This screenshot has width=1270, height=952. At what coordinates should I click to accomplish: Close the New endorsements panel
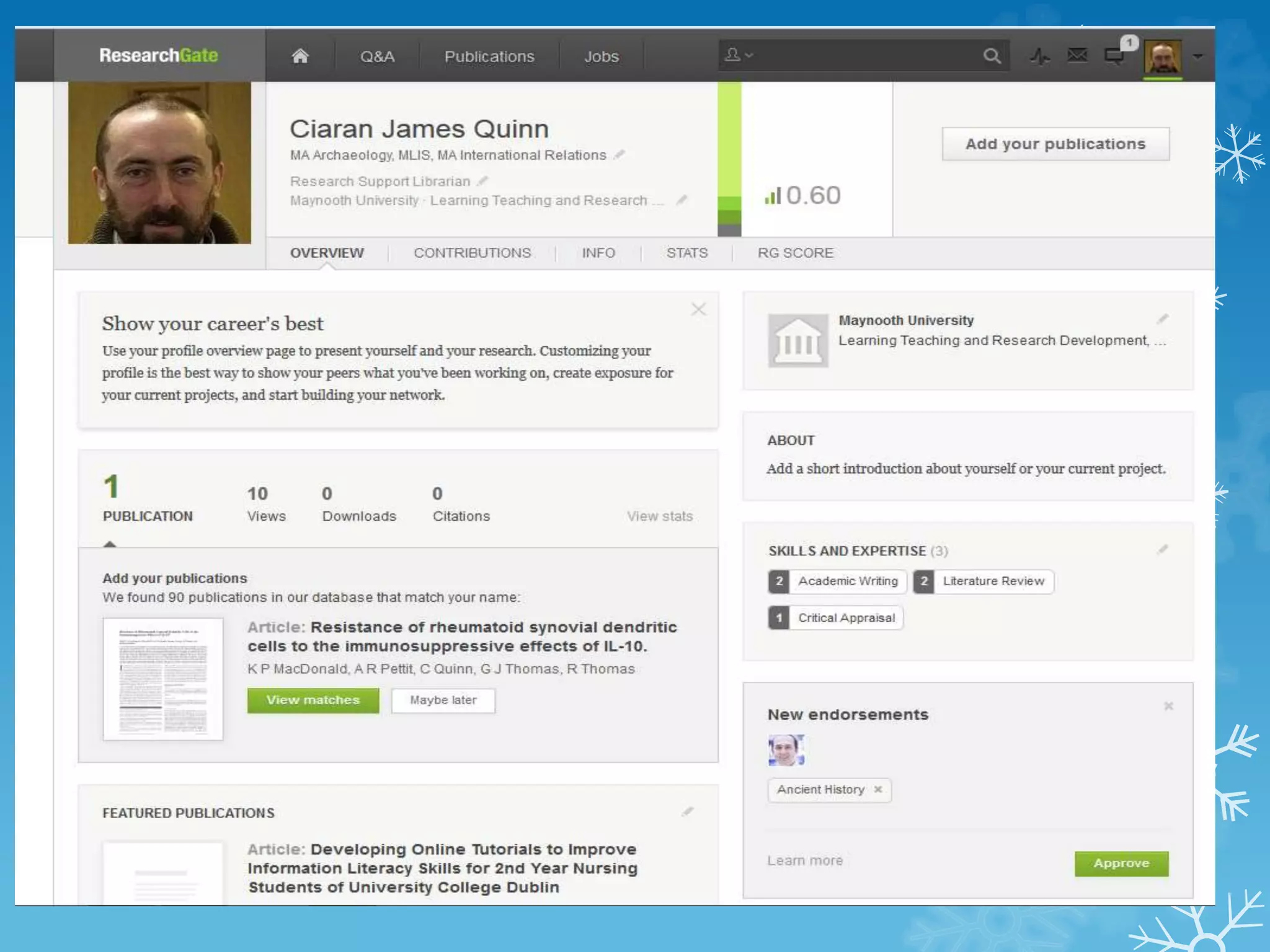click(1168, 707)
